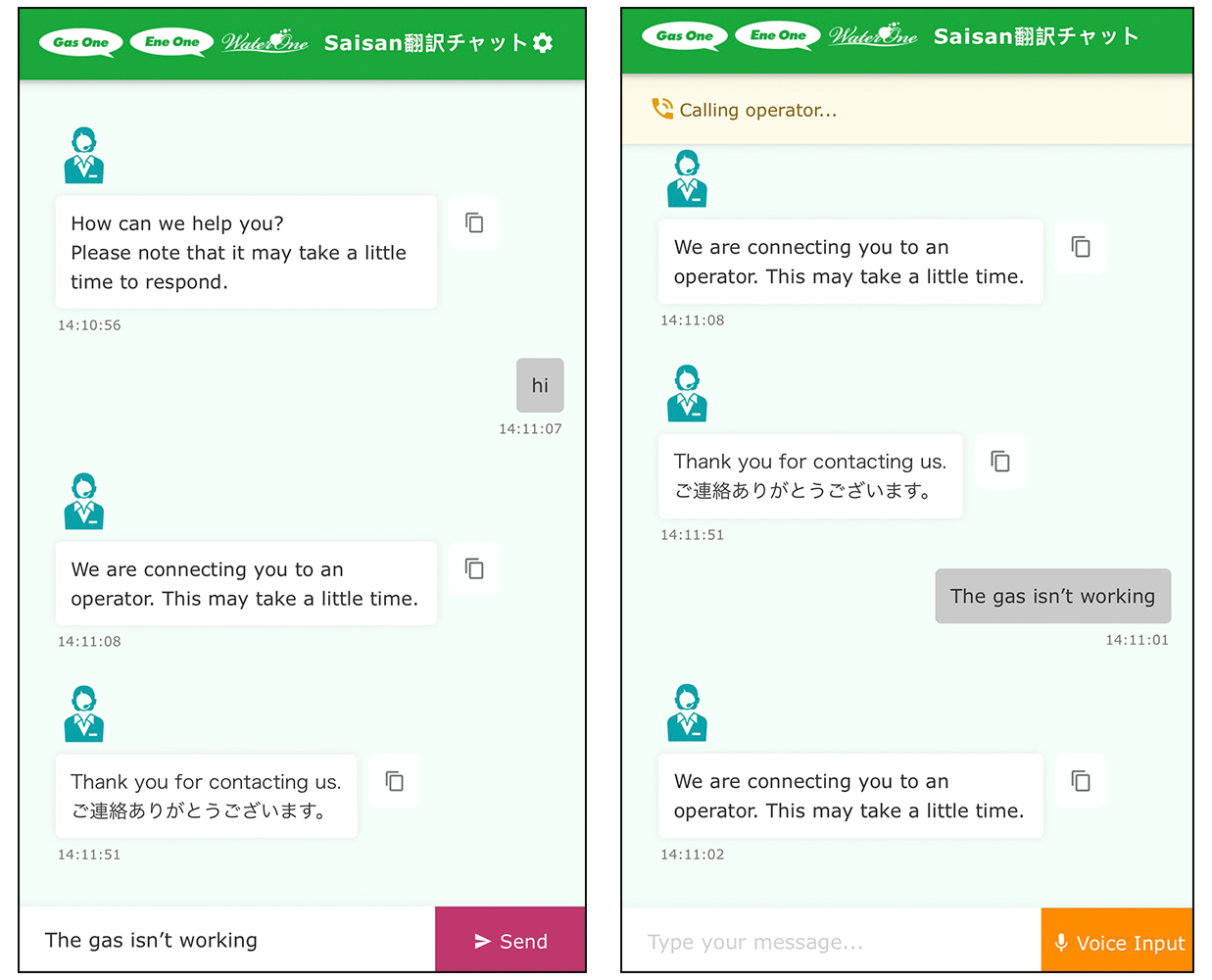
Task: Select the 'hi' sent message bubble
Action: [540, 385]
